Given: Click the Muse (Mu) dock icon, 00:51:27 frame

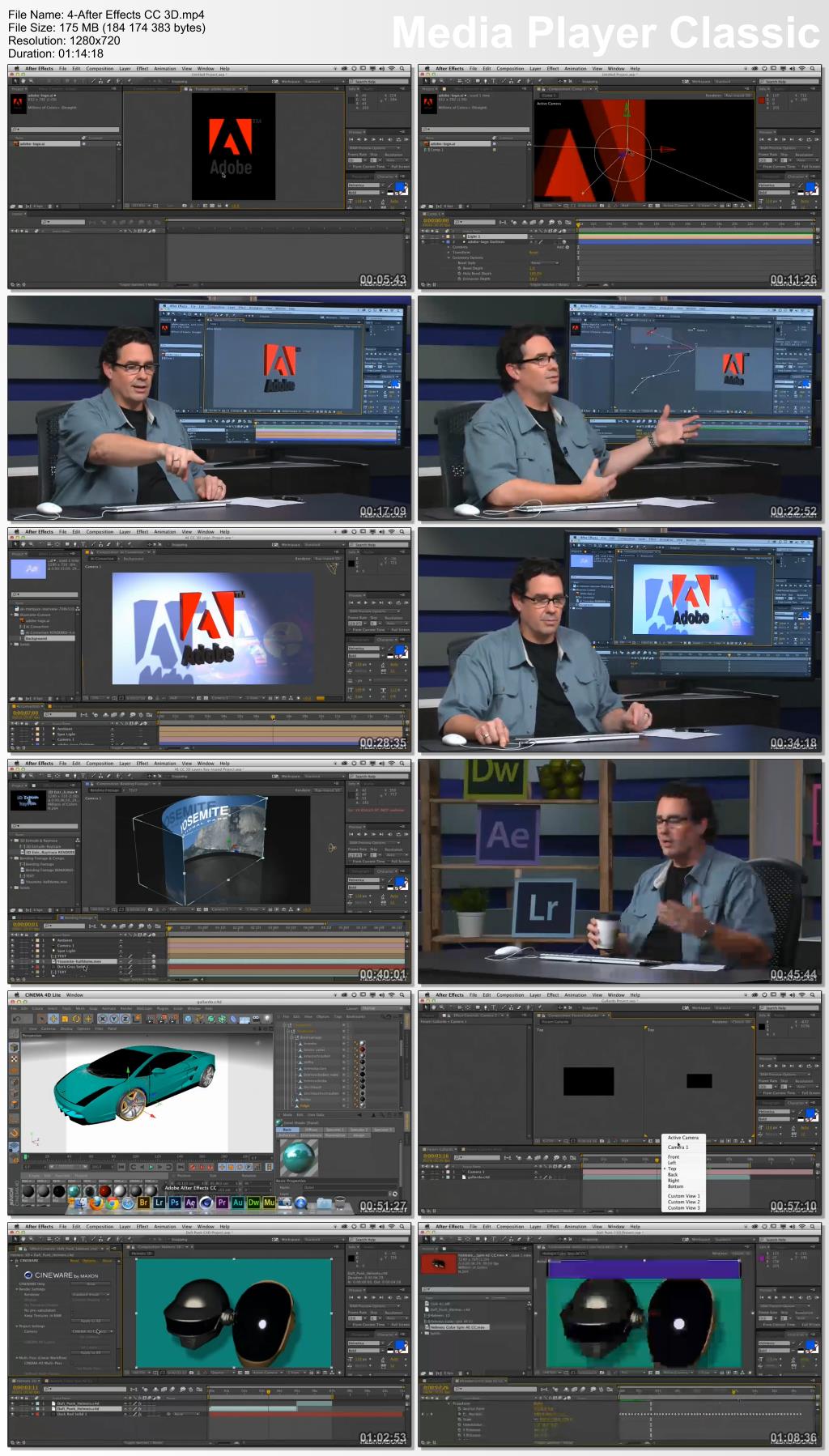Looking at the screenshot, I should pyautogui.click(x=269, y=1203).
